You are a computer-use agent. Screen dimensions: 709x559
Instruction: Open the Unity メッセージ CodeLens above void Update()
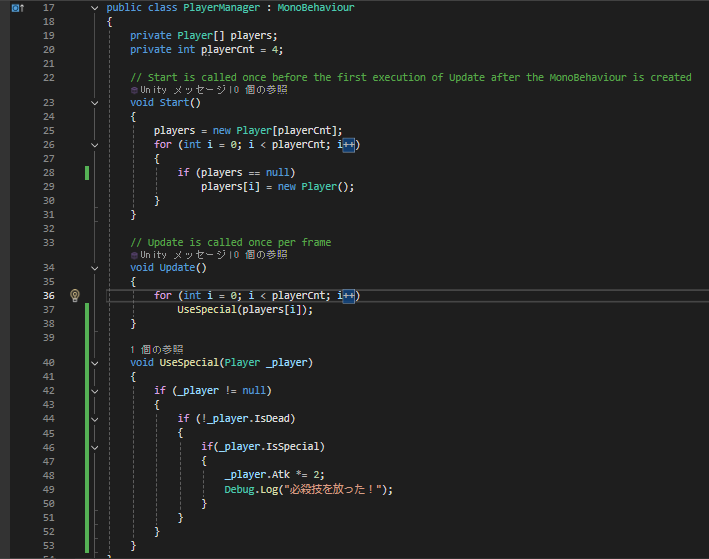coord(183,255)
